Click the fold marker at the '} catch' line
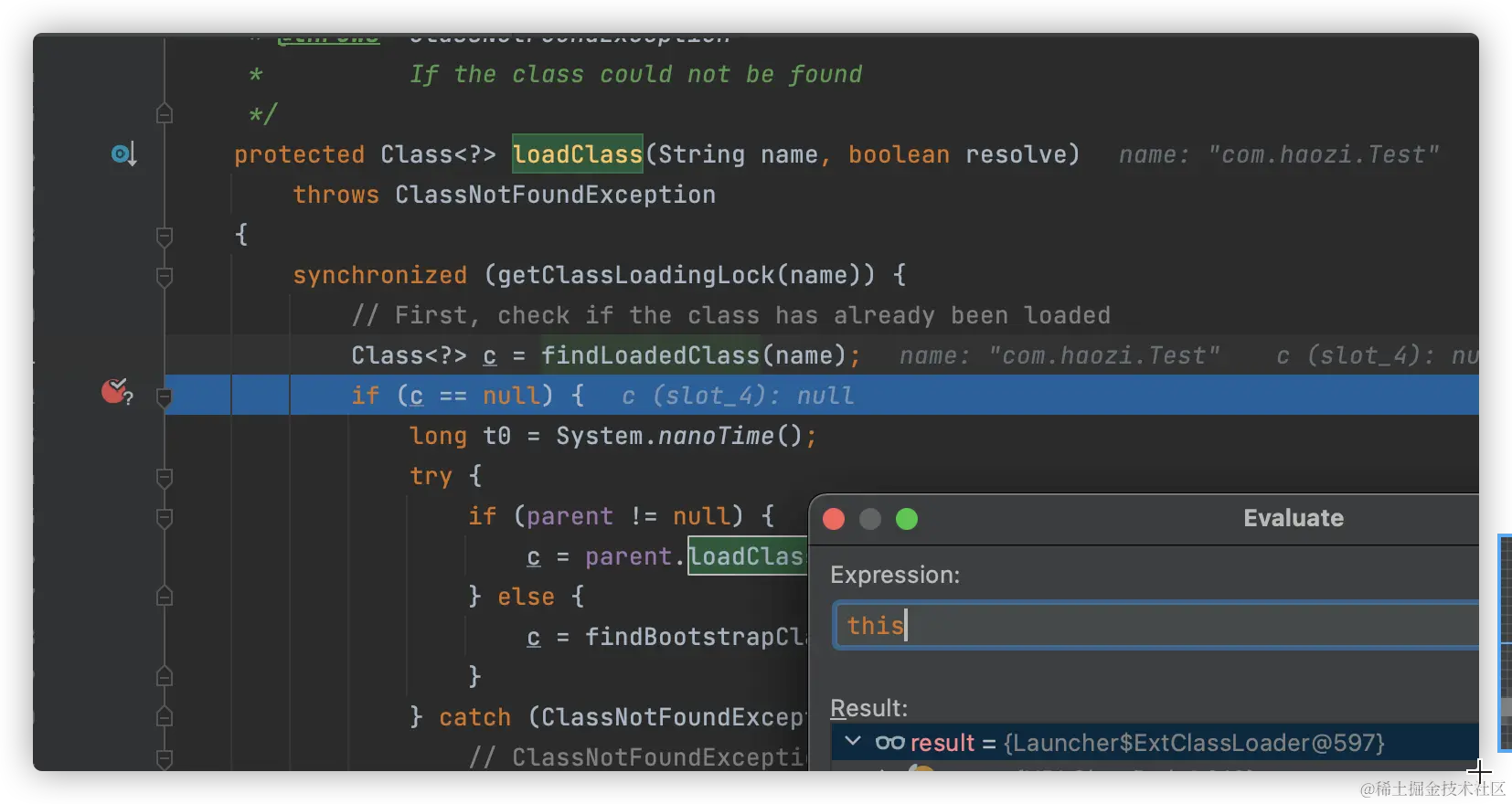1512x804 pixels. pos(165,717)
